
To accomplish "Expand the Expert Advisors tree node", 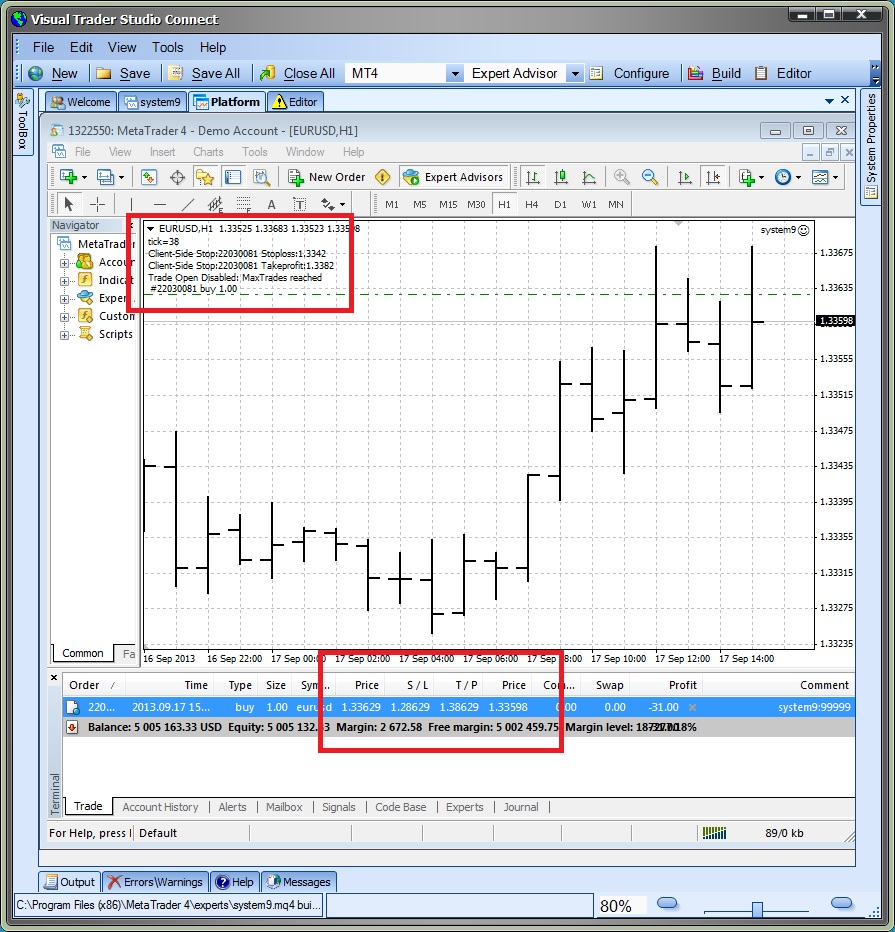I will point(64,299).
